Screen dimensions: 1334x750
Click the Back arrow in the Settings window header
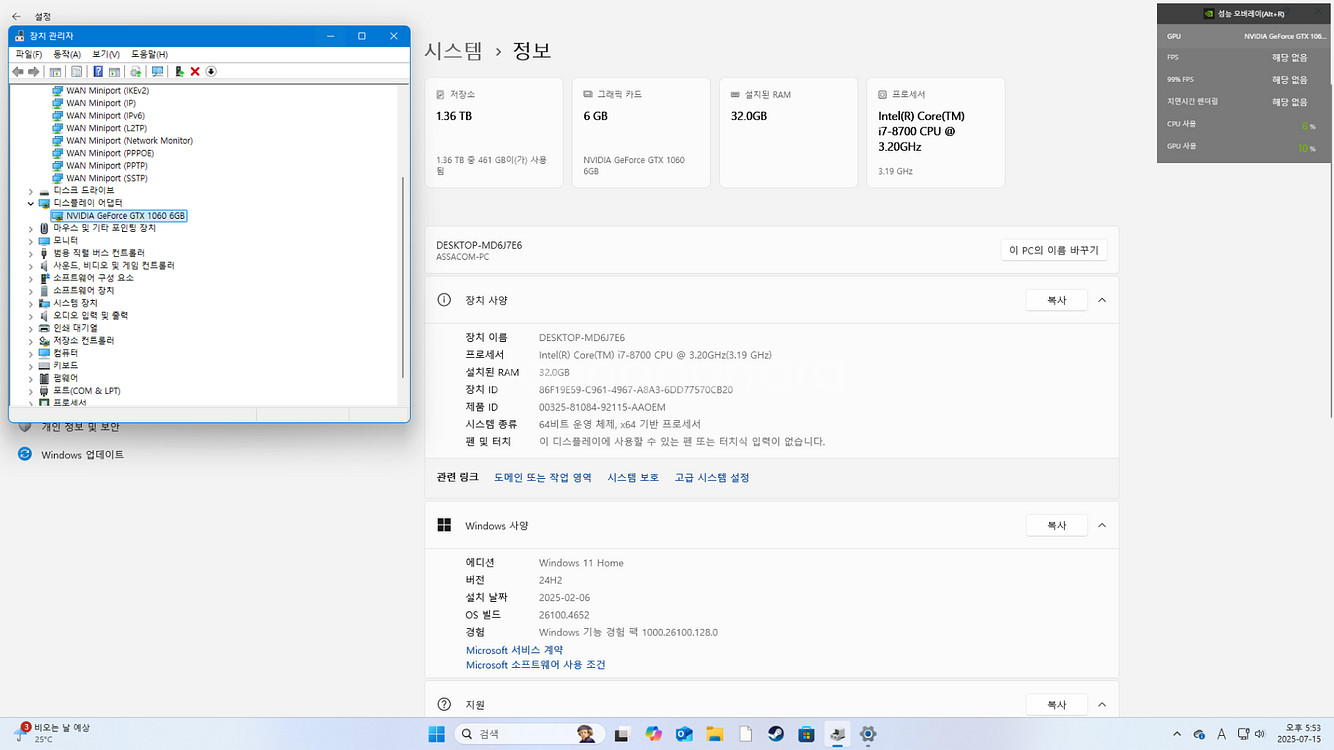click(16, 16)
